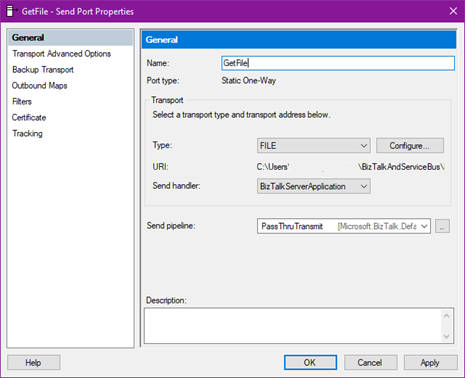Click inside the Description text area
465x378 pixels.
(293, 326)
